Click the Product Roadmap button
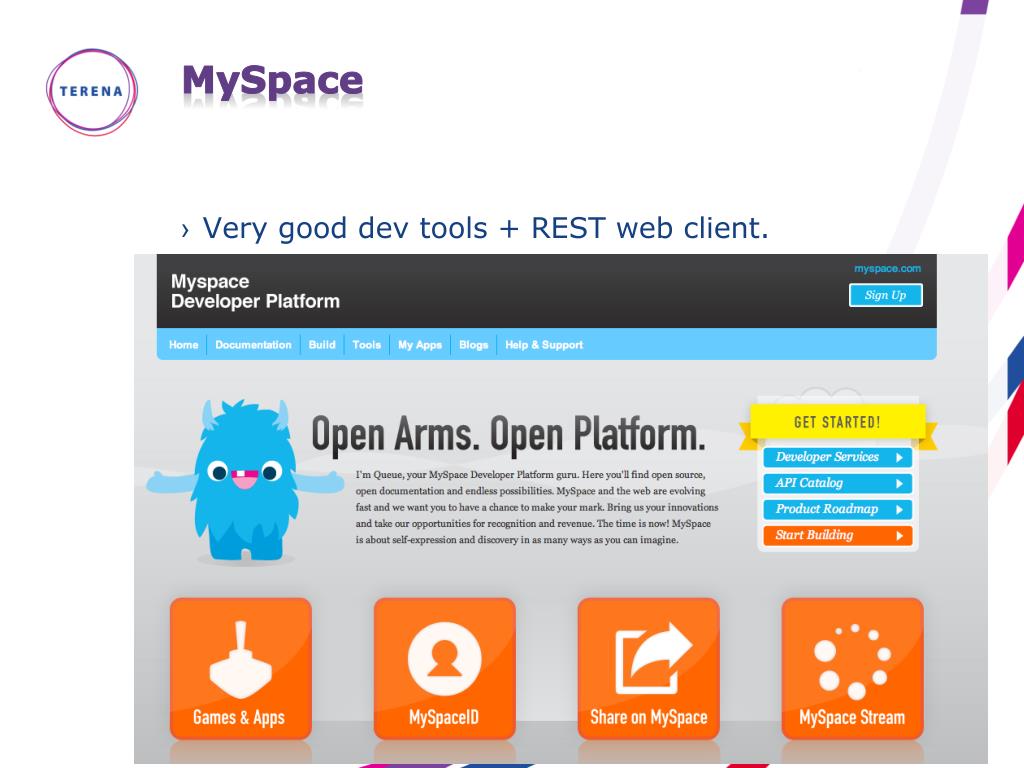1024x768 pixels. [837, 509]
